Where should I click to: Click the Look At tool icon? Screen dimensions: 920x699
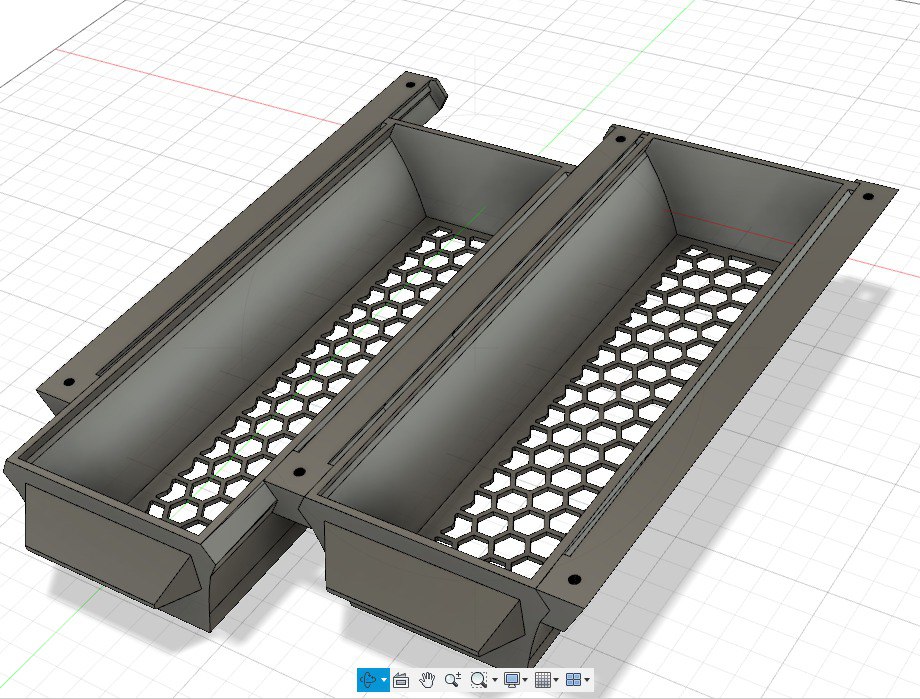(401, 680)
